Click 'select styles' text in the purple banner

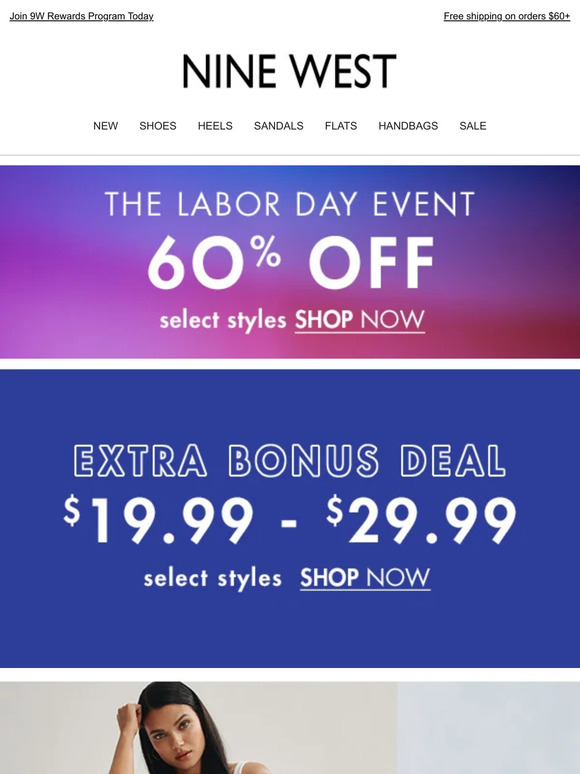pyautogui.click(x=223, y=321)
